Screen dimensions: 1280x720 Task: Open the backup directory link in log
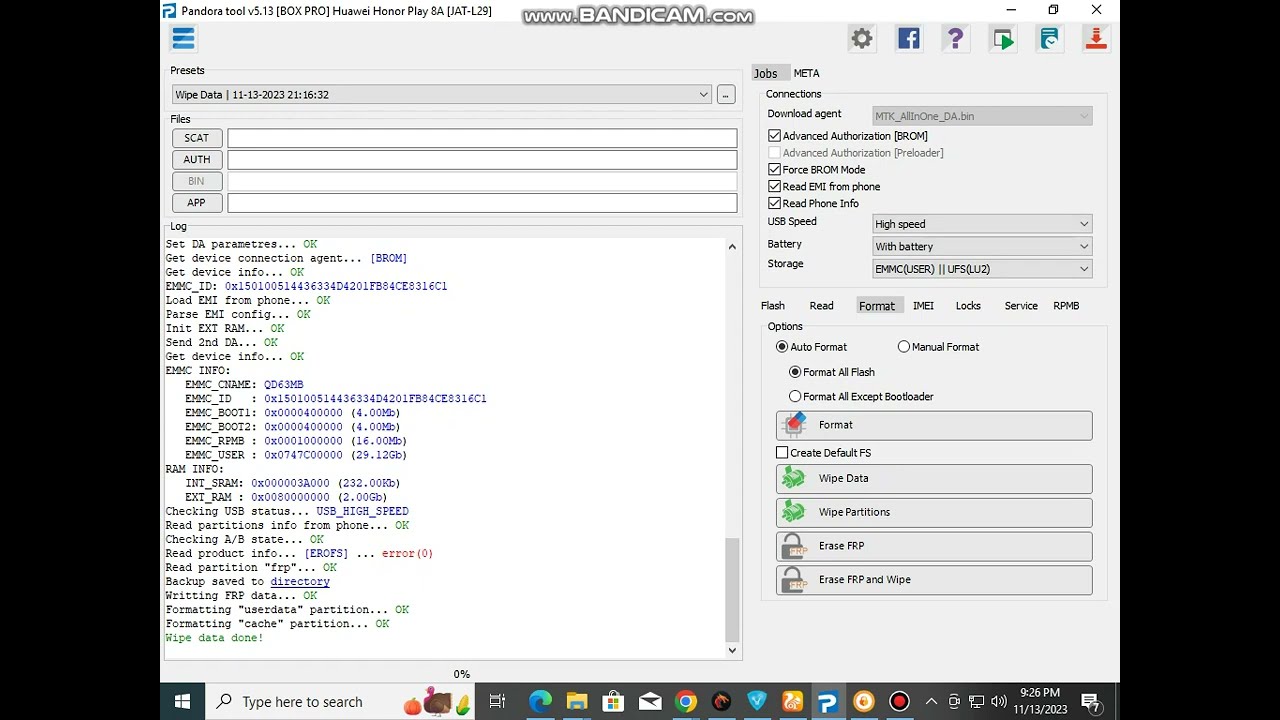click(x=300, y=582)
